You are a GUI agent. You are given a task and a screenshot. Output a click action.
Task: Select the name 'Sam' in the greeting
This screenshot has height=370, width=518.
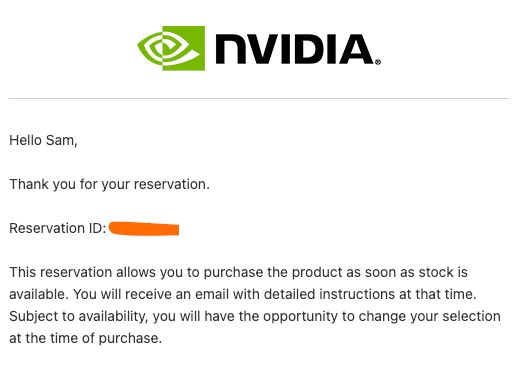[60, 140]
